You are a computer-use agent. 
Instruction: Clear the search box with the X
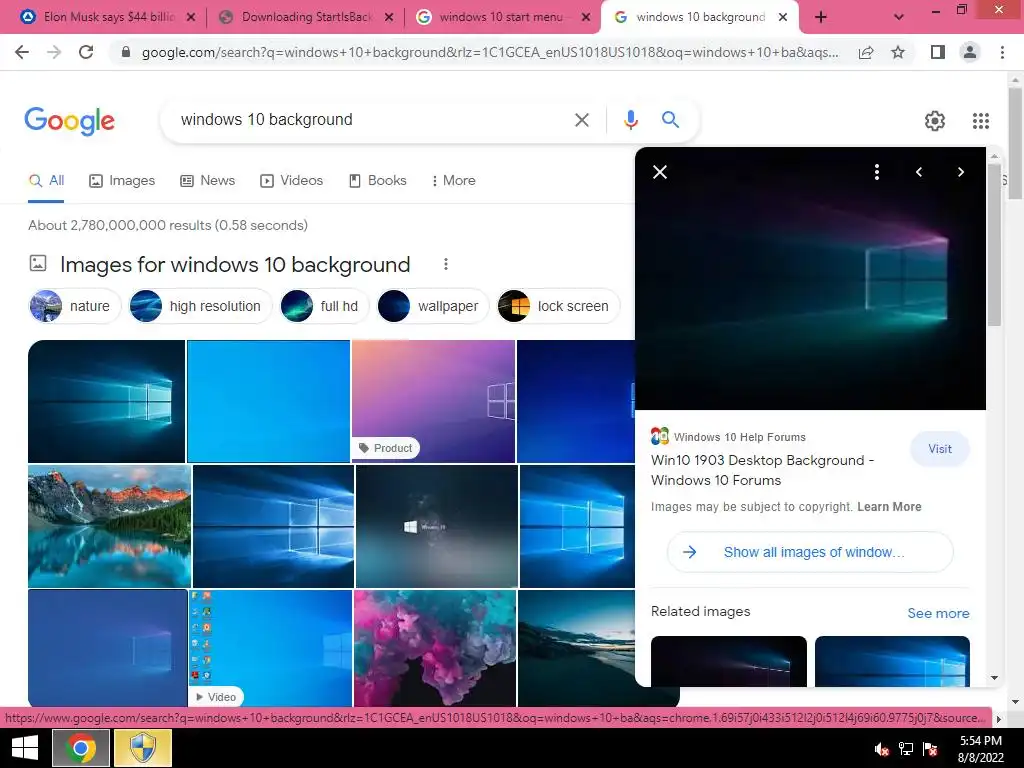point(582,120)
